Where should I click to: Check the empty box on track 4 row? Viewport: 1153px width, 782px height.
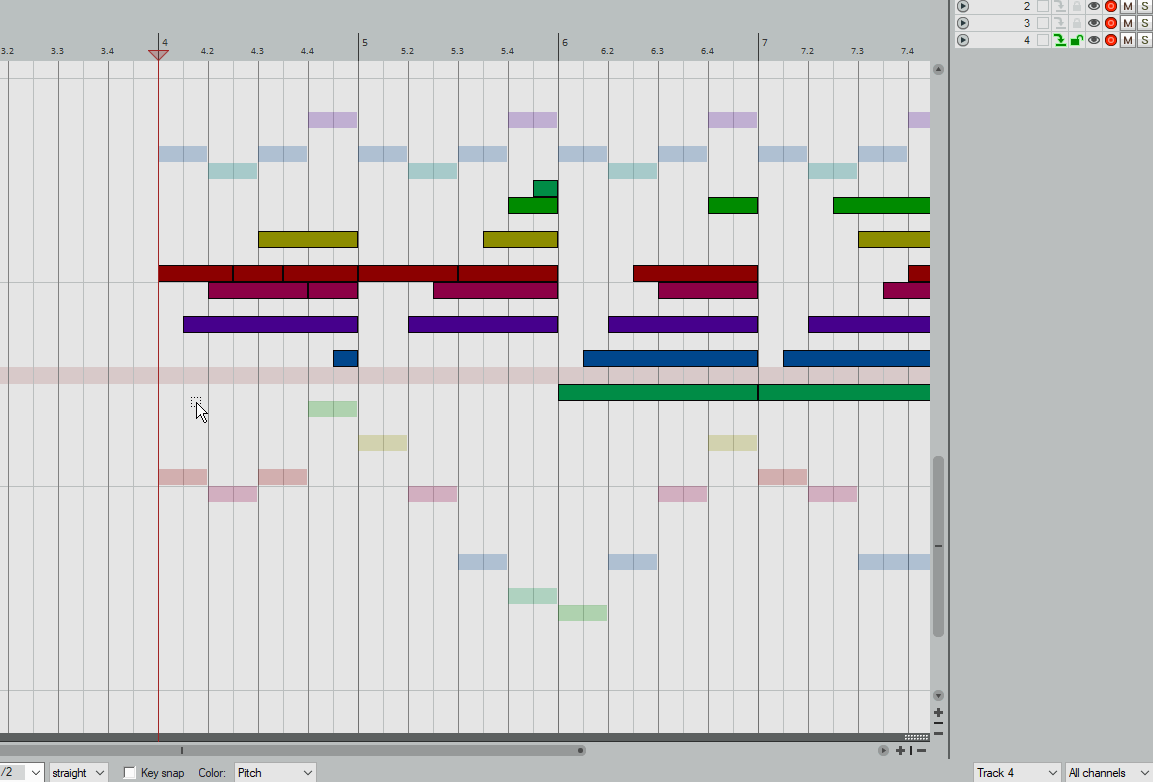click(x=1043, y=40)
